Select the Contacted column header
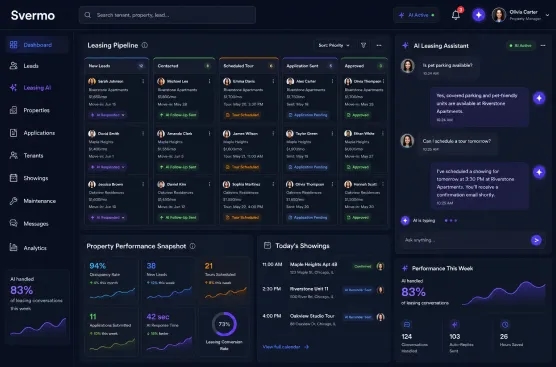556x367 pixels. pos(184,66)
